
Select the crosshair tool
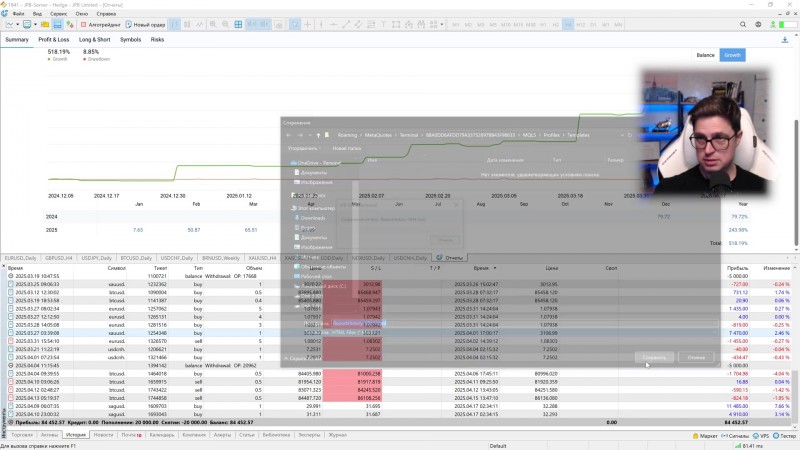click(x=308, y=24)
